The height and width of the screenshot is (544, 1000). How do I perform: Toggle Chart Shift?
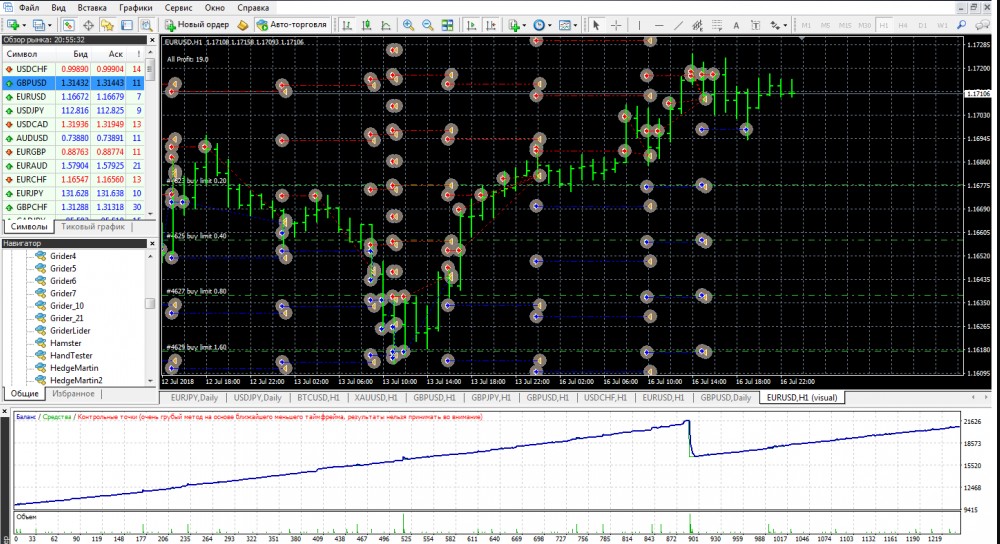pyautogui.click(x=490, y=25)
